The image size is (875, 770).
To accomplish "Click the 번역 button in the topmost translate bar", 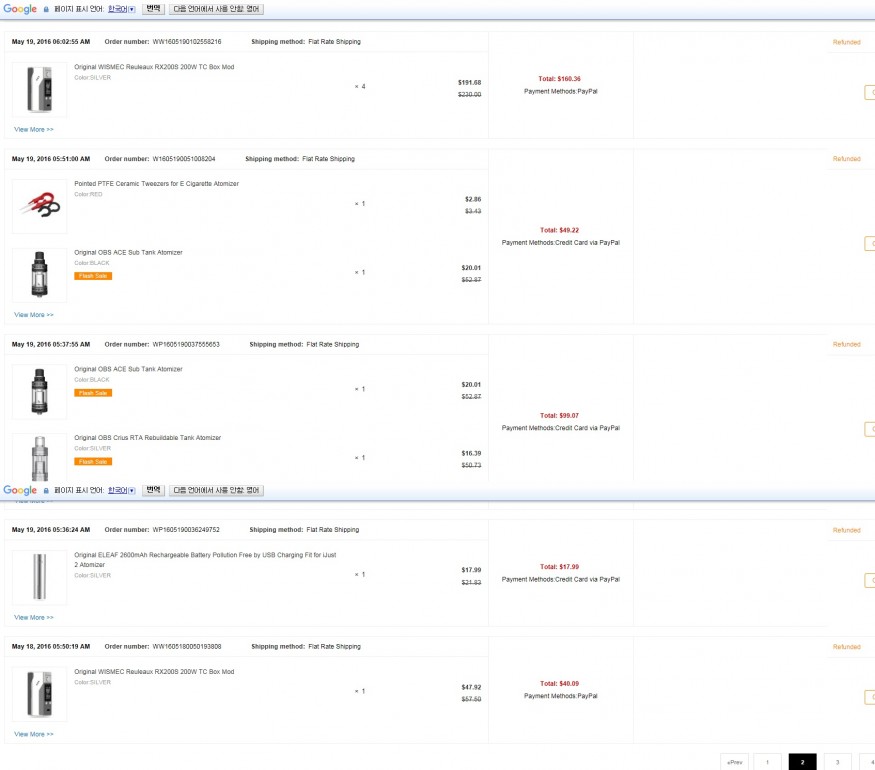I will click(153, 9).
